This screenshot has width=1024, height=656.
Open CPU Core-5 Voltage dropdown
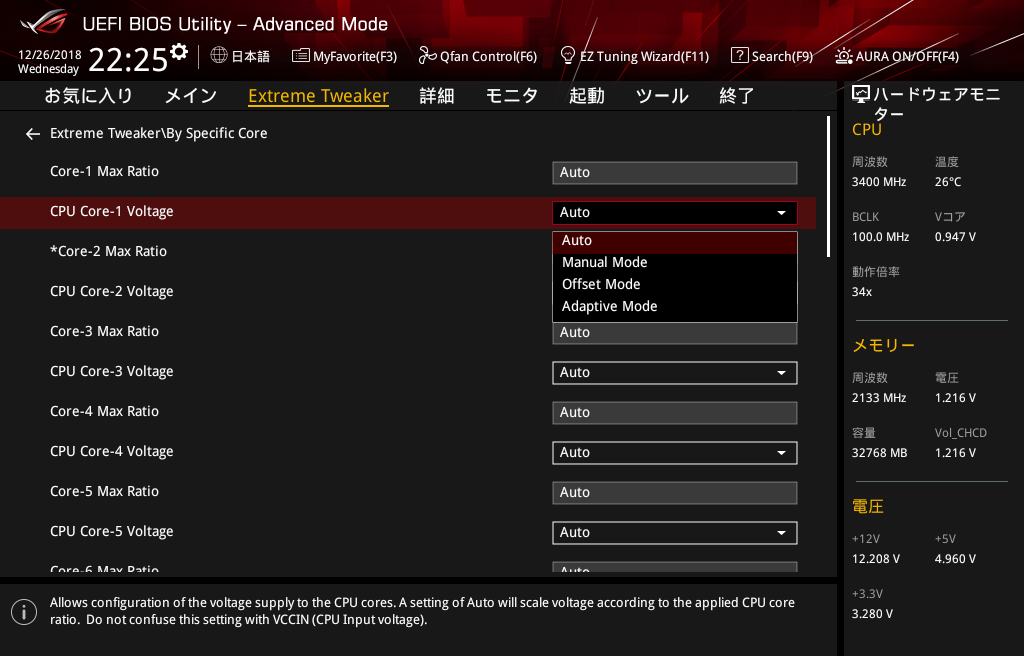[675, 533]
